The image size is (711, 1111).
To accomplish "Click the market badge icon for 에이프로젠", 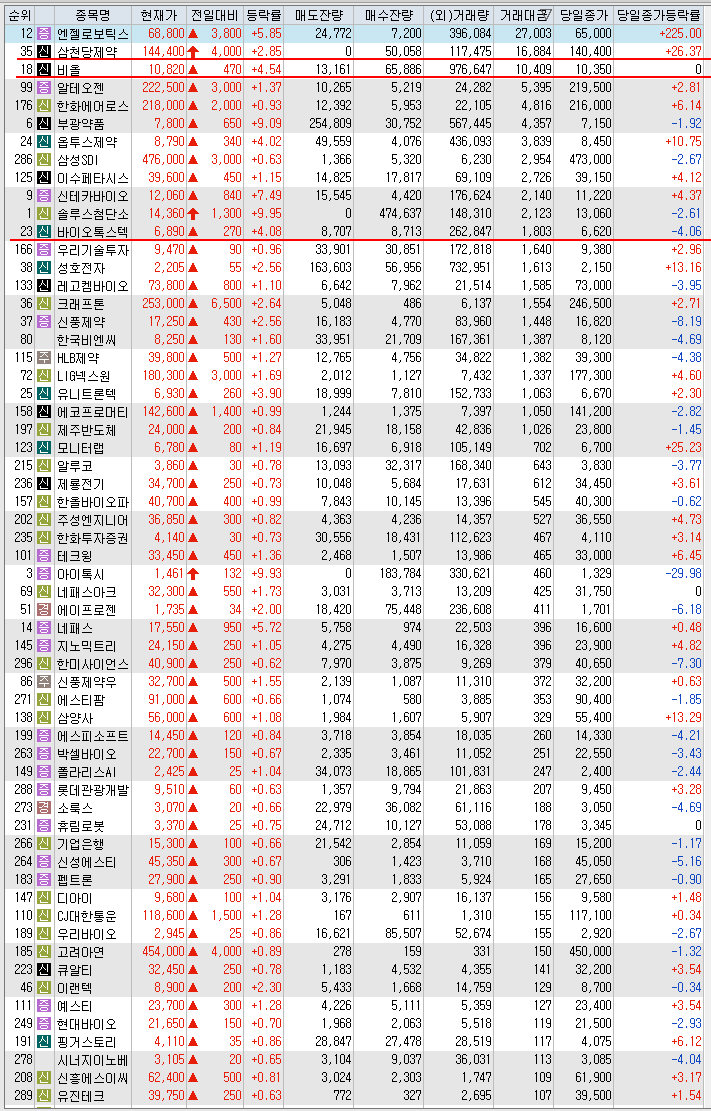I will (44, 609).
